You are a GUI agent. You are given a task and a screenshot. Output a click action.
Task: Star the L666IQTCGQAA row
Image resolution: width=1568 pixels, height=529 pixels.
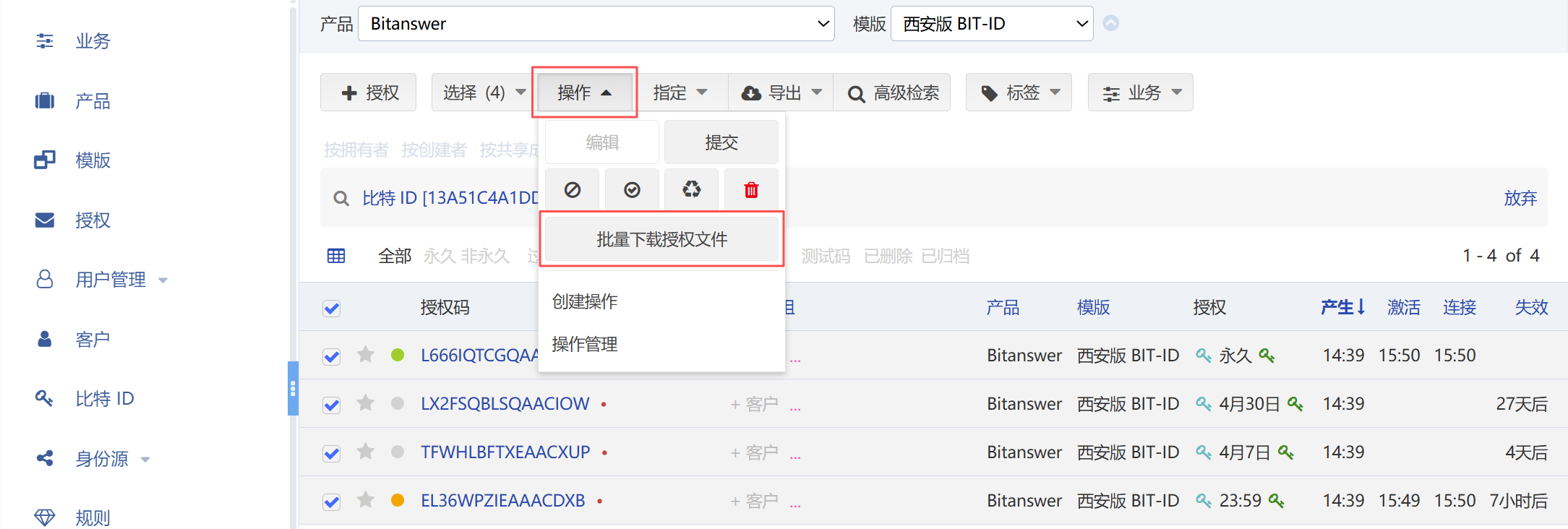tap(366, 354)
